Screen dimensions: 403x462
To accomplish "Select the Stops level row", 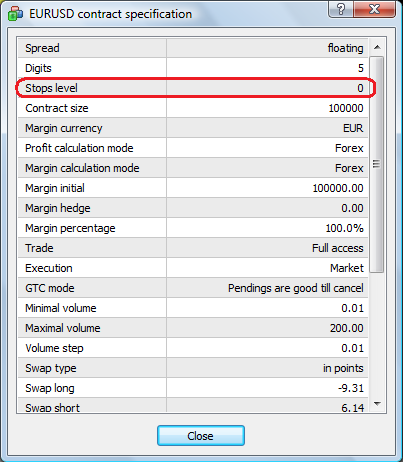I will click(193, 88).
